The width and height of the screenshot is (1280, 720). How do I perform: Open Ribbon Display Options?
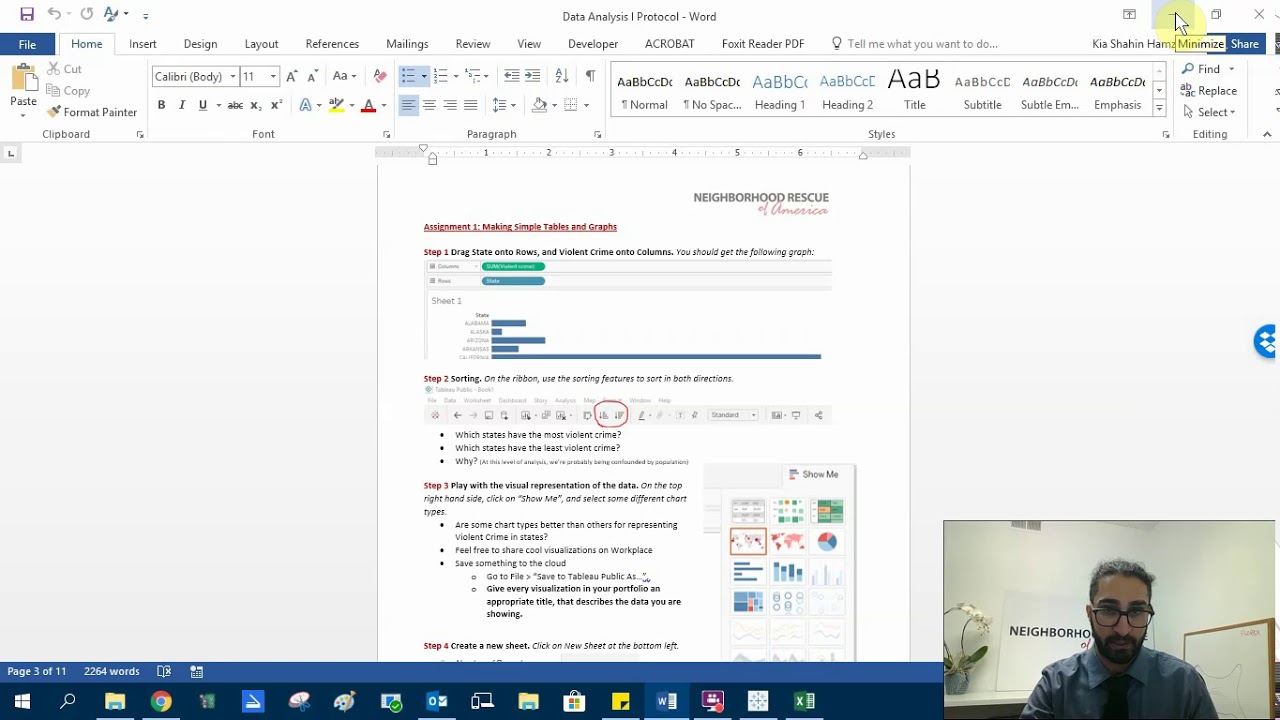pos(1129,15)
